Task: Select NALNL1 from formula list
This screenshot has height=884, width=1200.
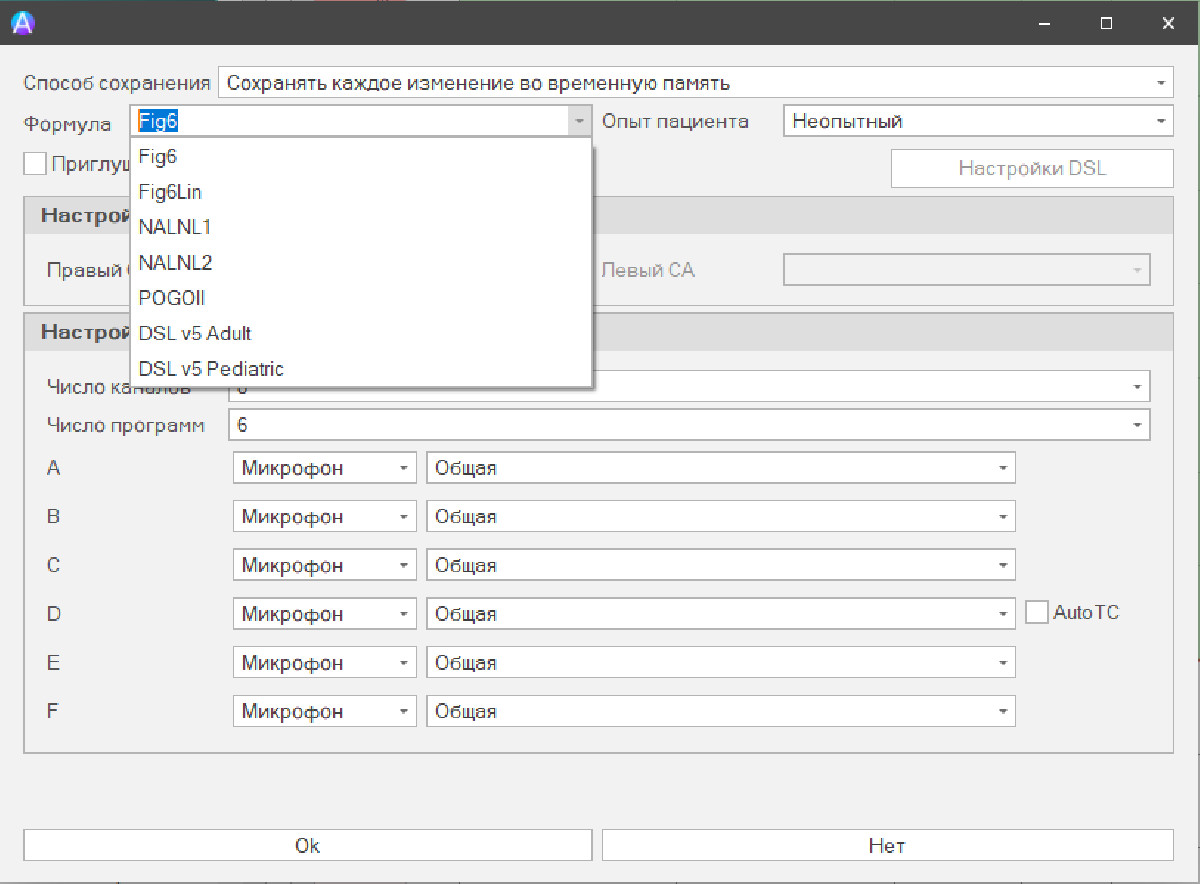Action: (362, 227)
